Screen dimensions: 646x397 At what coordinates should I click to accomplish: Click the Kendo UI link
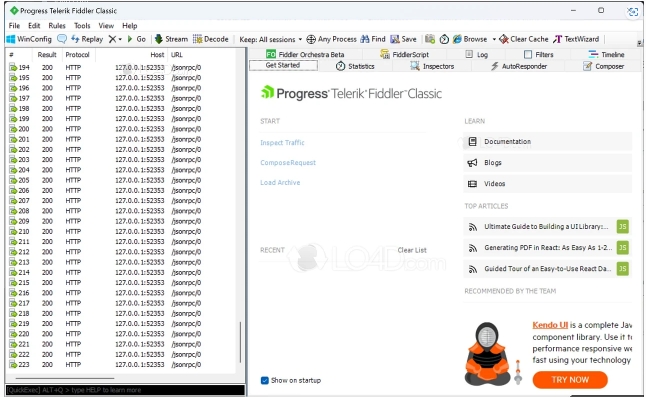point(550,325)
